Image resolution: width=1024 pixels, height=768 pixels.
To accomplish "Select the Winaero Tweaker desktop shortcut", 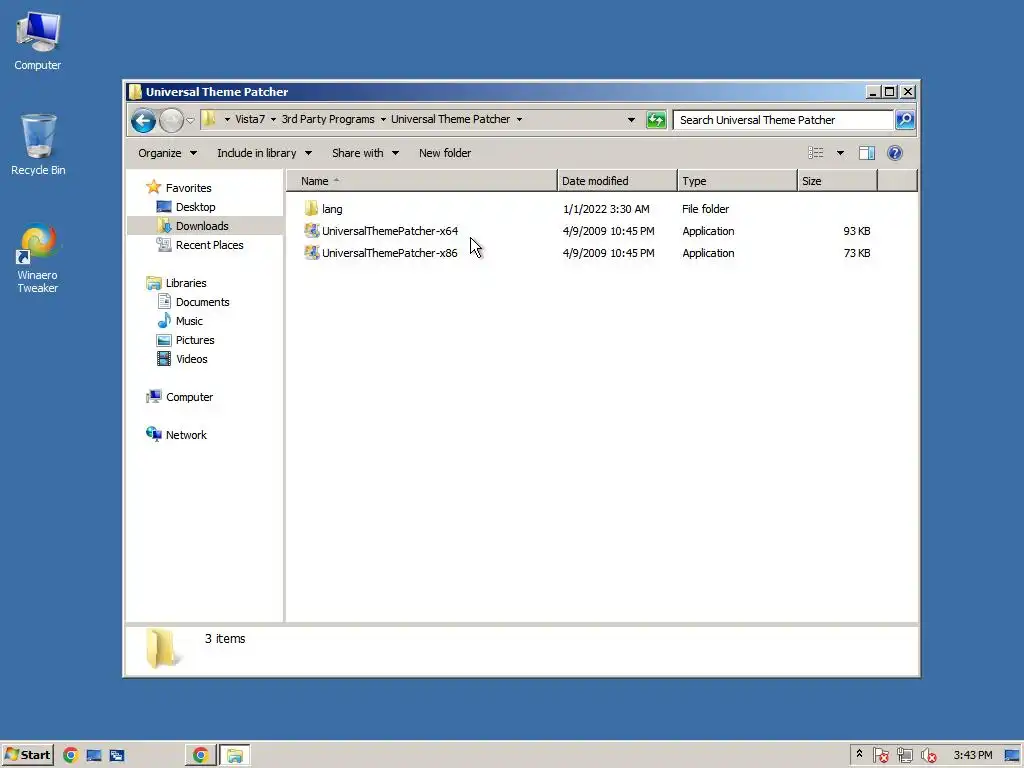I will click(38, 259).
